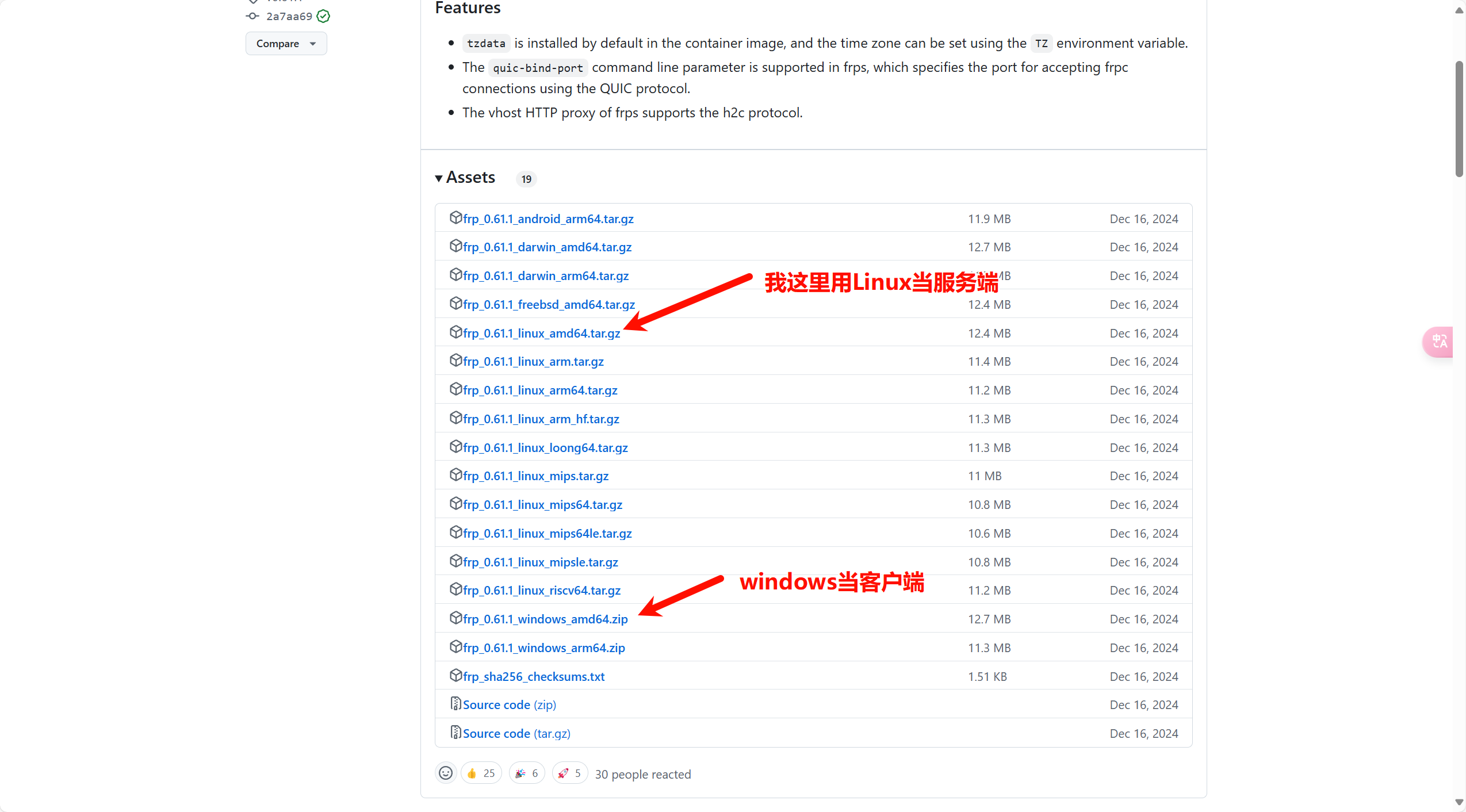The height and width of the screenshot is (812, 1466).
Task: Click package icon beside linux_arm64 asset
Action: point(456,389)
